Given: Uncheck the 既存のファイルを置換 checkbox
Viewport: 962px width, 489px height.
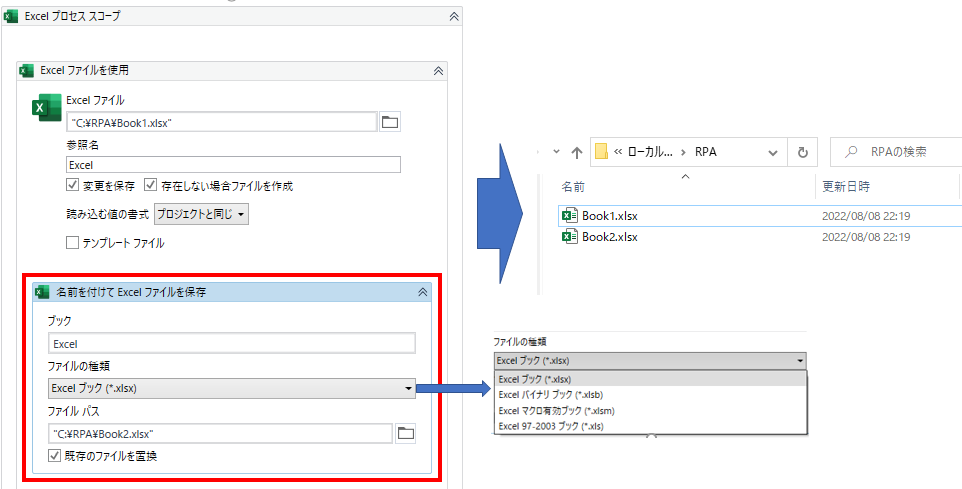Looking at the screenshot, I should [x=55, y=456].
